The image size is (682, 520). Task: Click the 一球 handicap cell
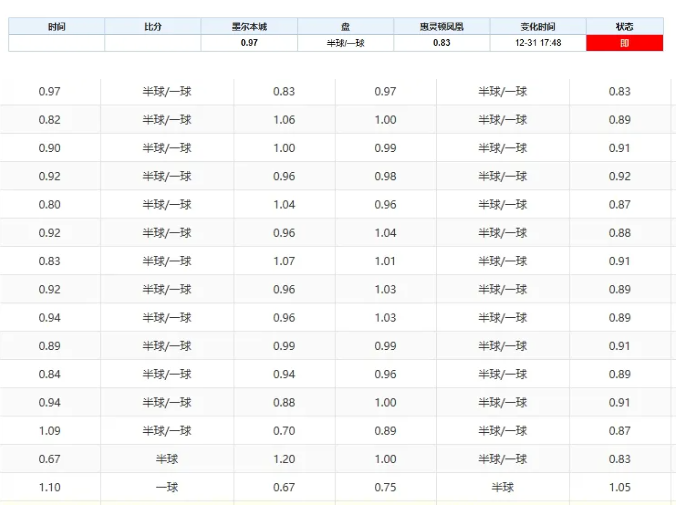pyautogui.click(x=167, y=487)
